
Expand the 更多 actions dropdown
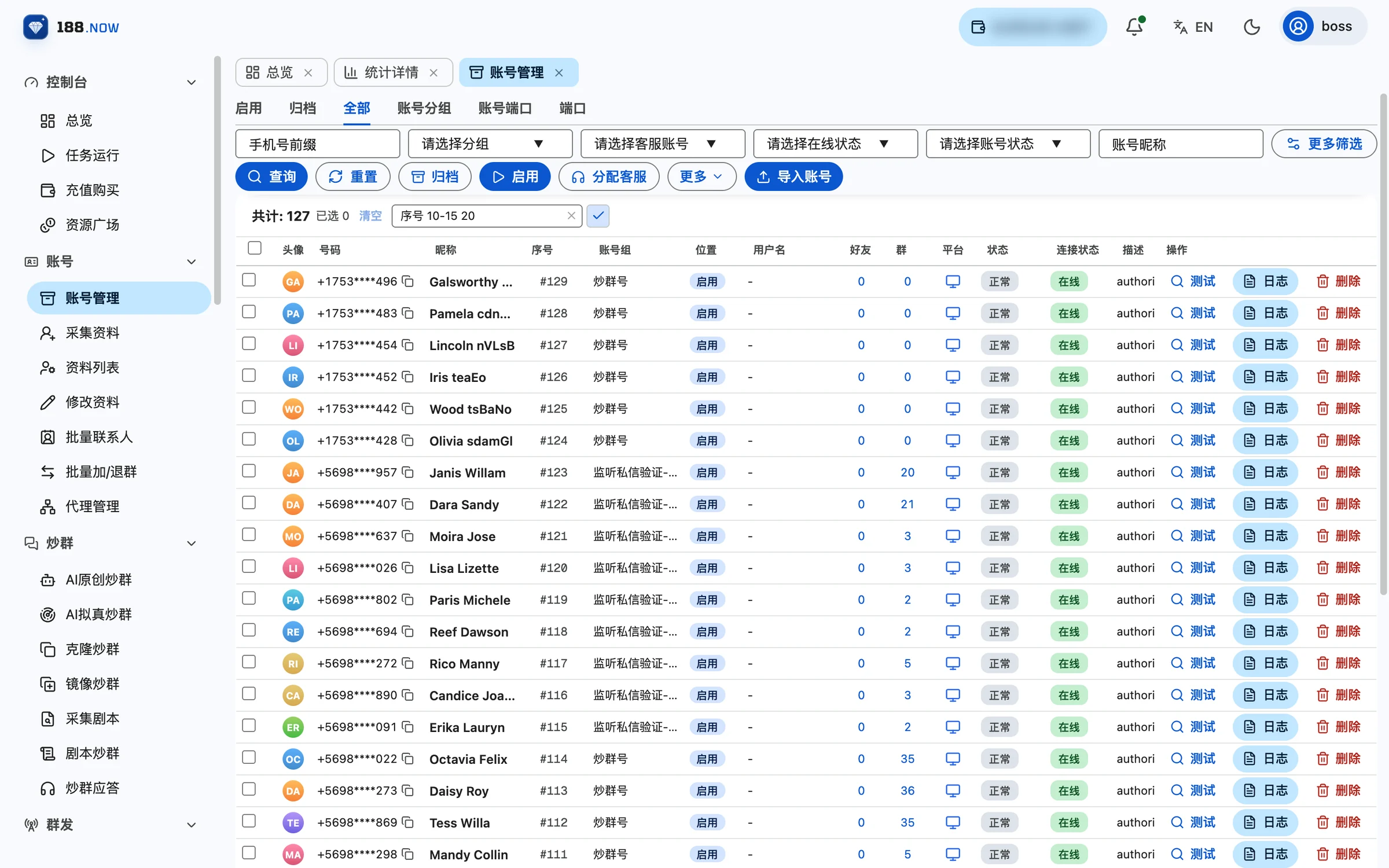click(x=701, y=176)
